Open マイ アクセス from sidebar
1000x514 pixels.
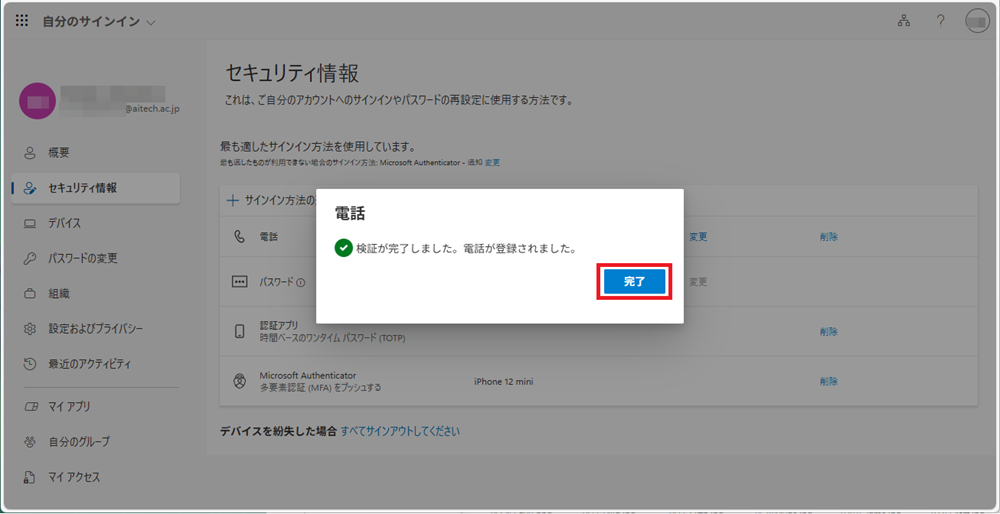(x=74, y=477)
